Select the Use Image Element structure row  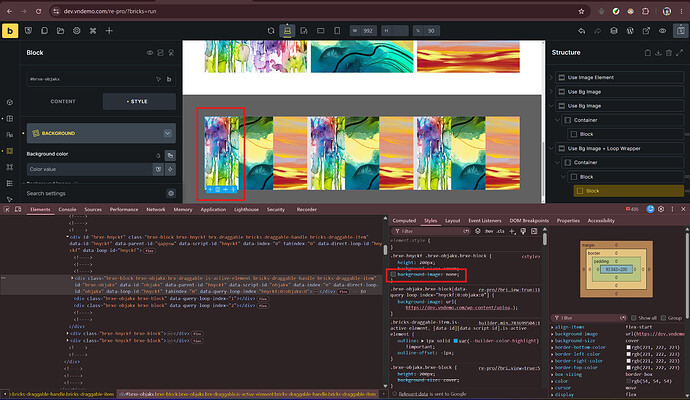click(620, 77)
